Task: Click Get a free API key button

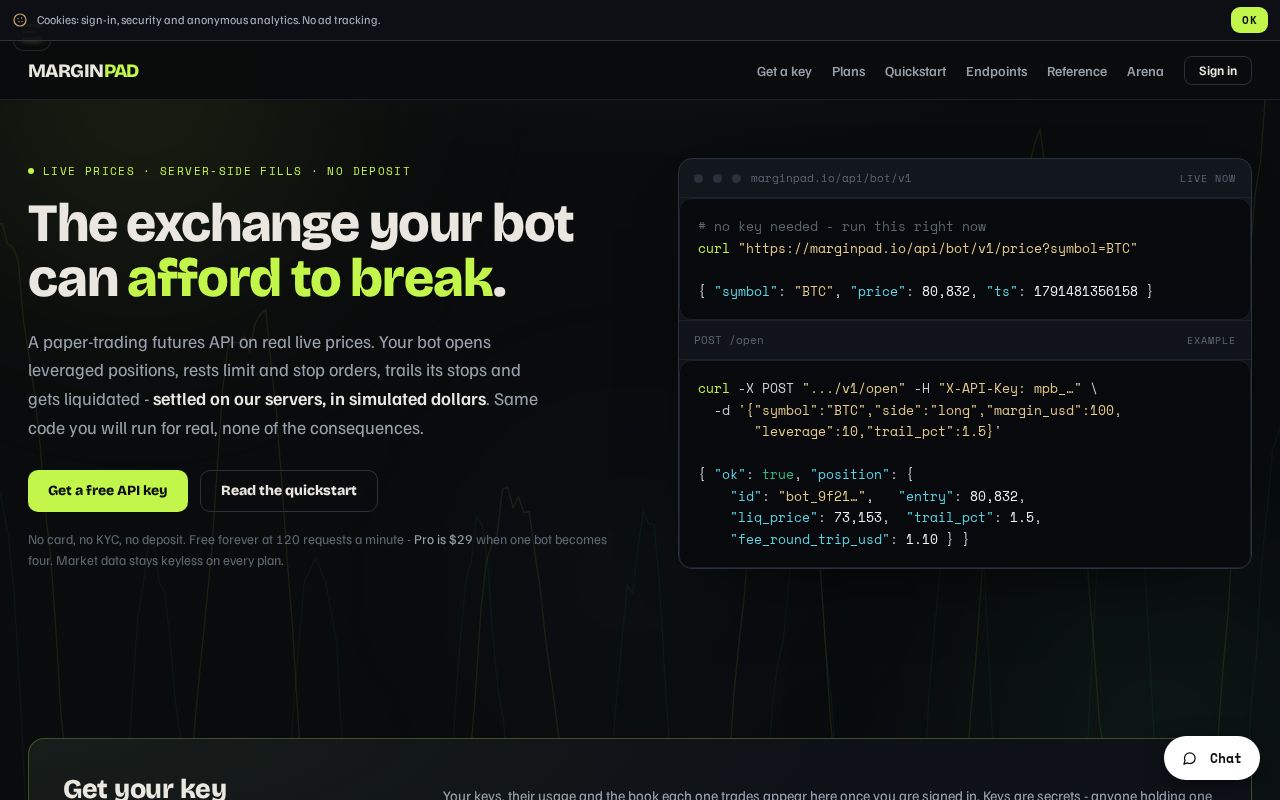Action: (x=108, y=490)
